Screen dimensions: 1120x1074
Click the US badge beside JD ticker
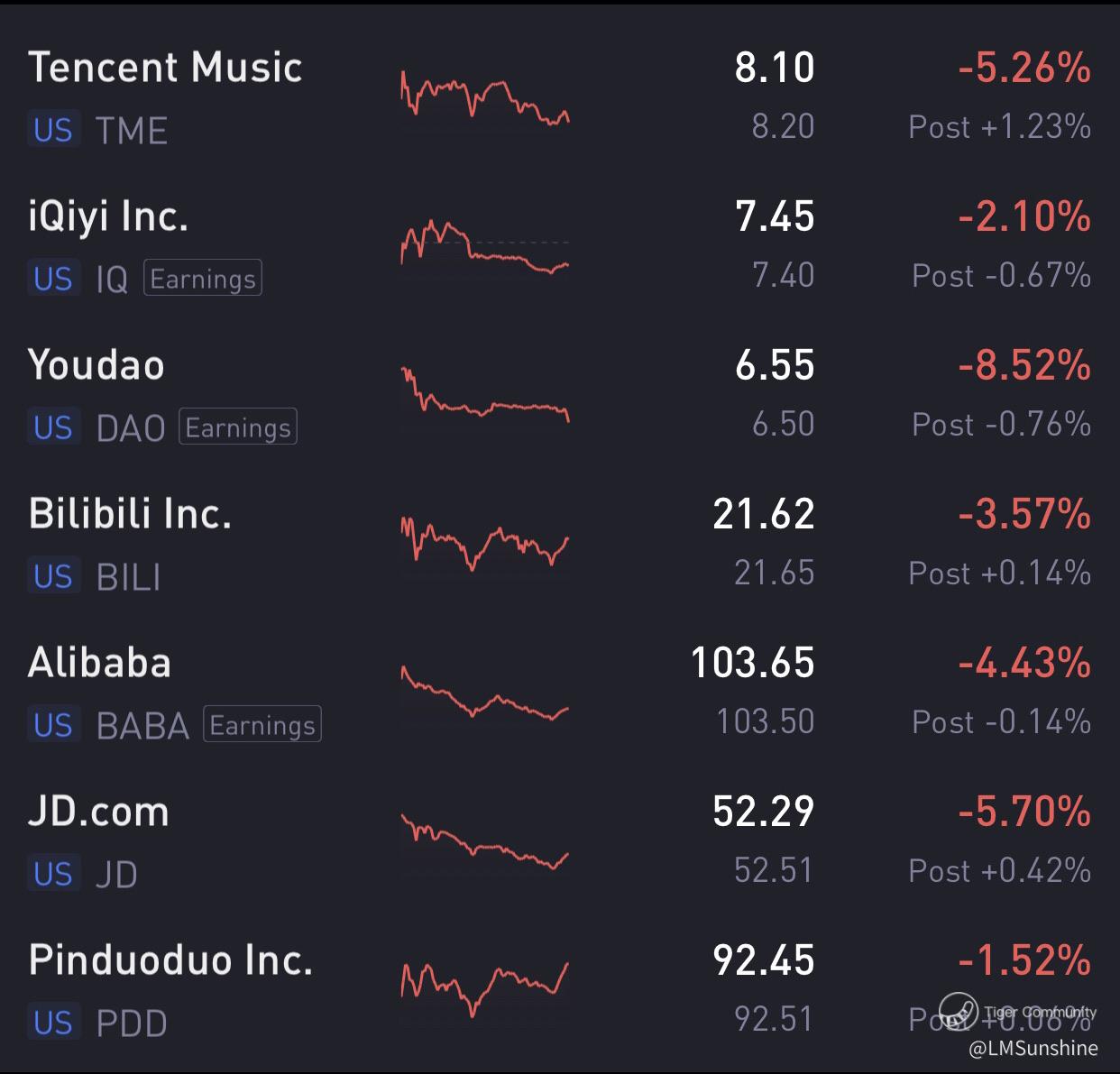click(53, 874)
